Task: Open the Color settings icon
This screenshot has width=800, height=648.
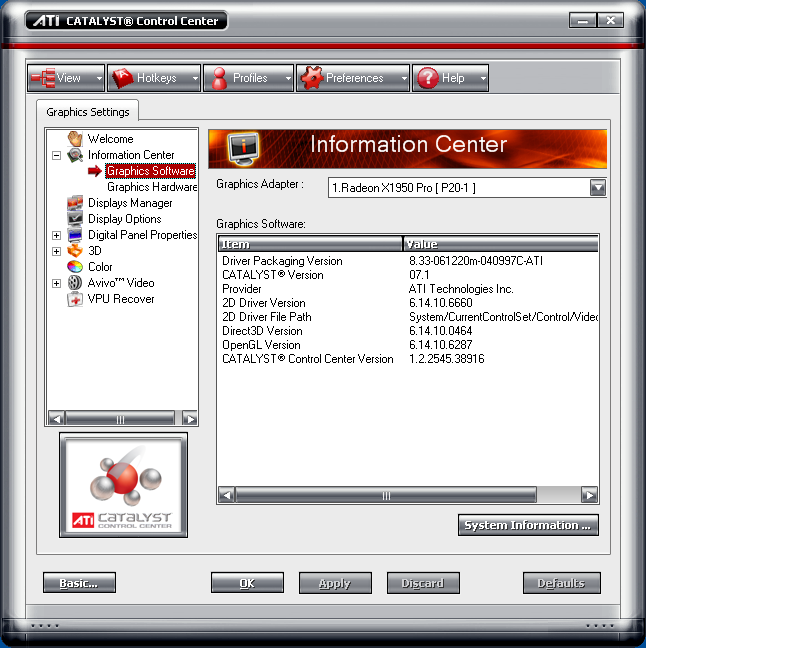Action: pos(75,267)
